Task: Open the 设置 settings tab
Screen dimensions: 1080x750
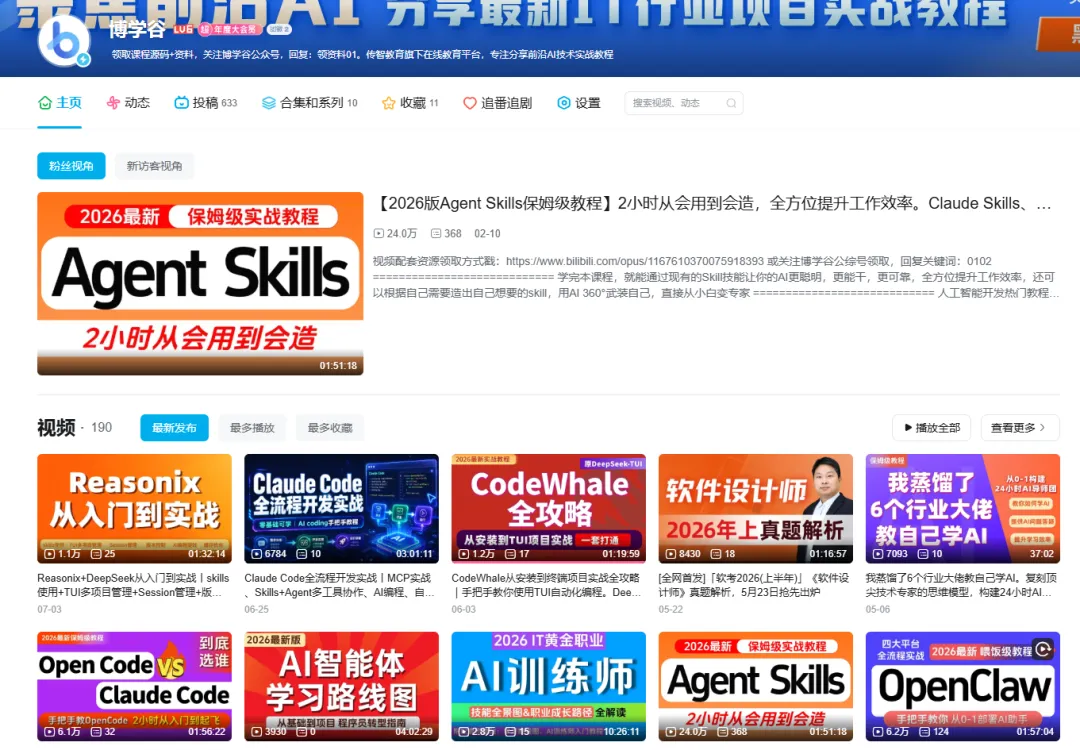Action: 579,103
